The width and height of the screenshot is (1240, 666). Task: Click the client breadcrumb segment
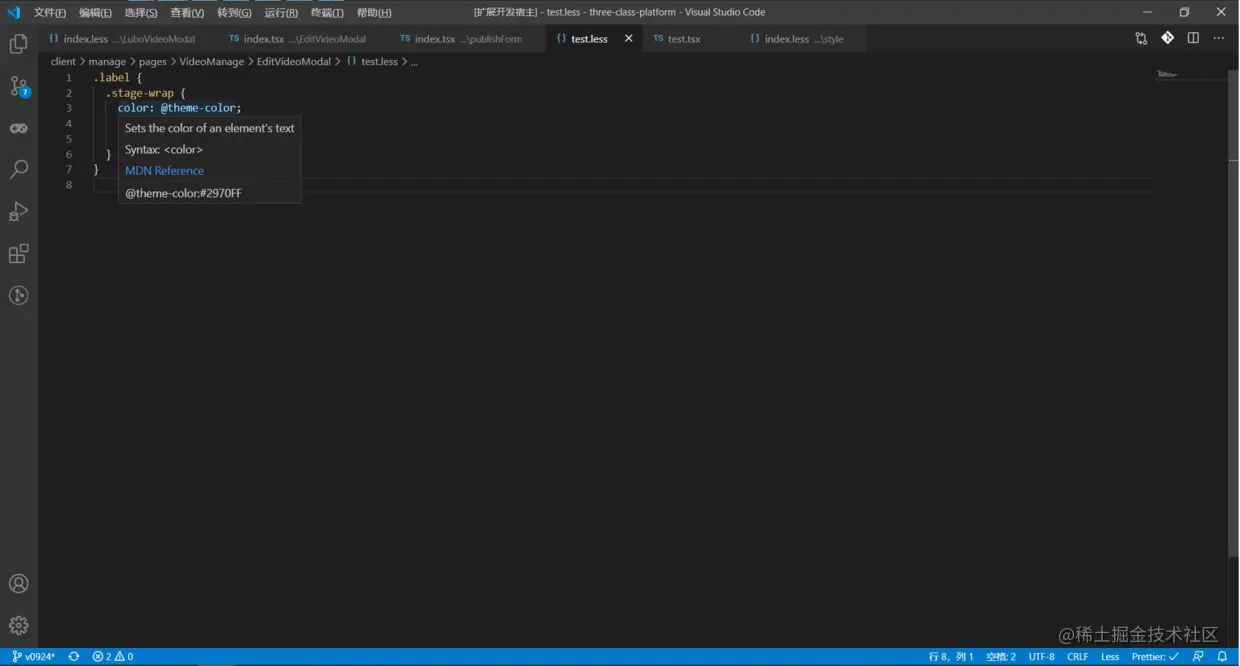pyautogui.click(x=63, y=61)
